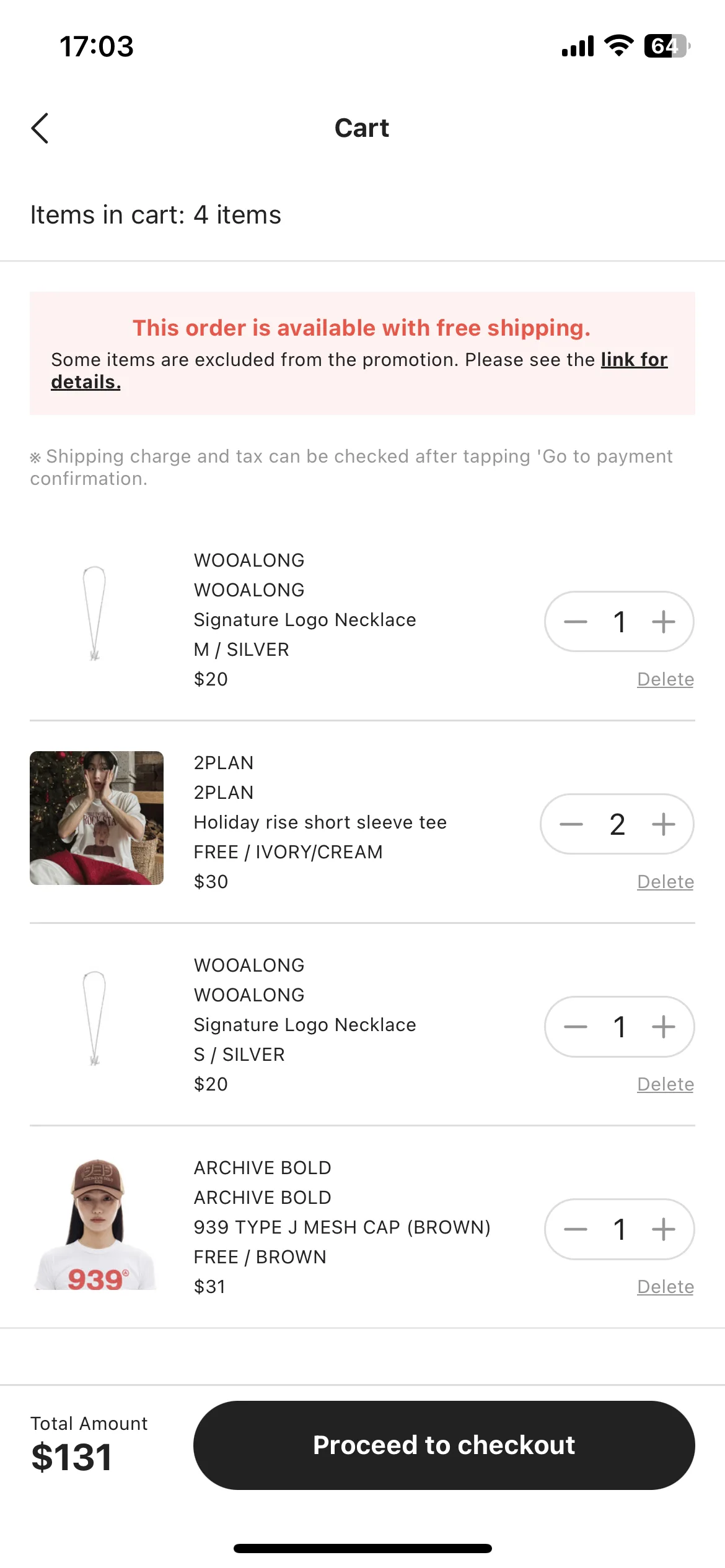
Task: Add one more Holiday rise short sleeve tee
Action: coord(663,824)
